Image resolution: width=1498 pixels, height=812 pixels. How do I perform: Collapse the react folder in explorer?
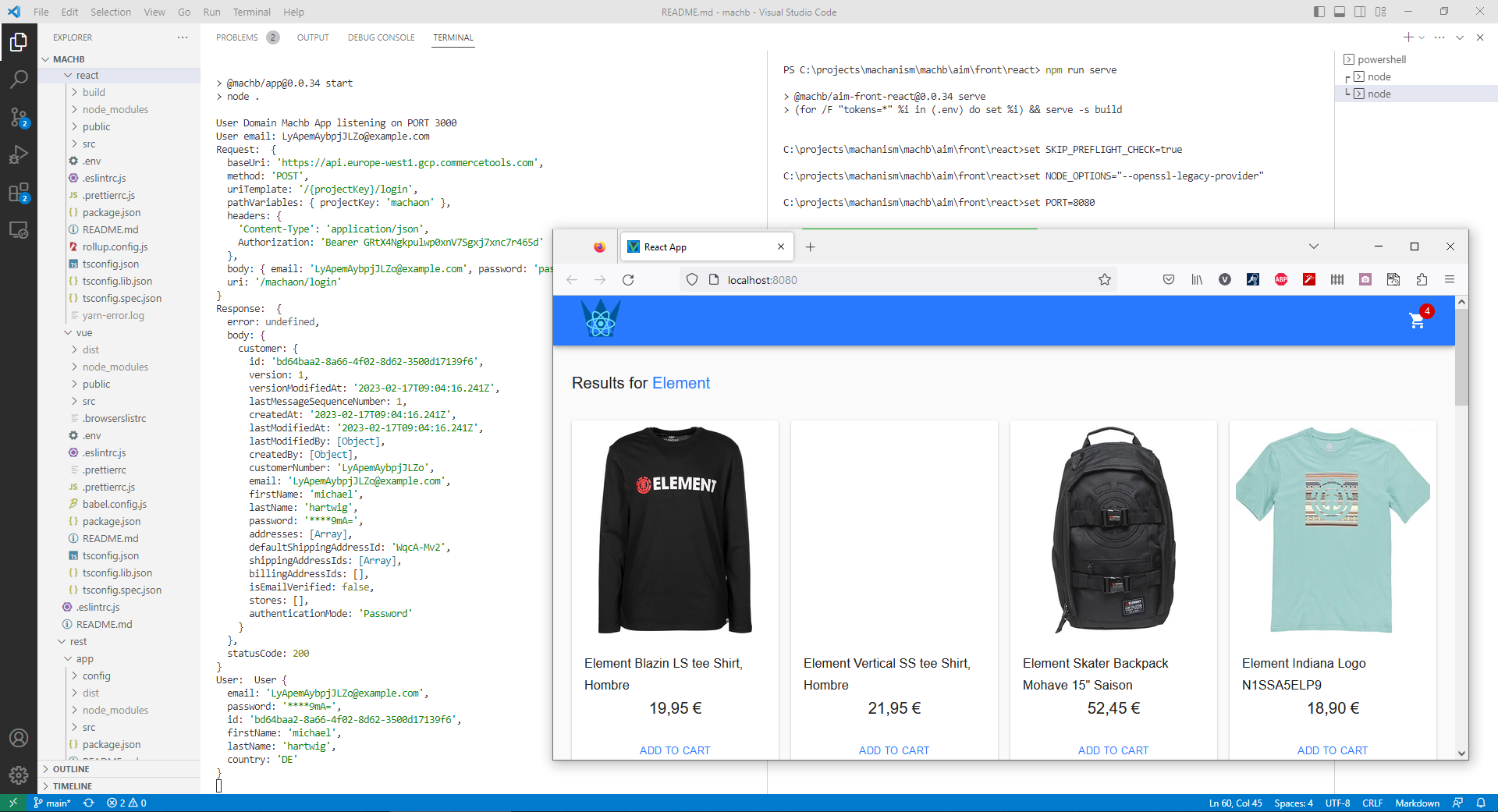click(119, 76)
